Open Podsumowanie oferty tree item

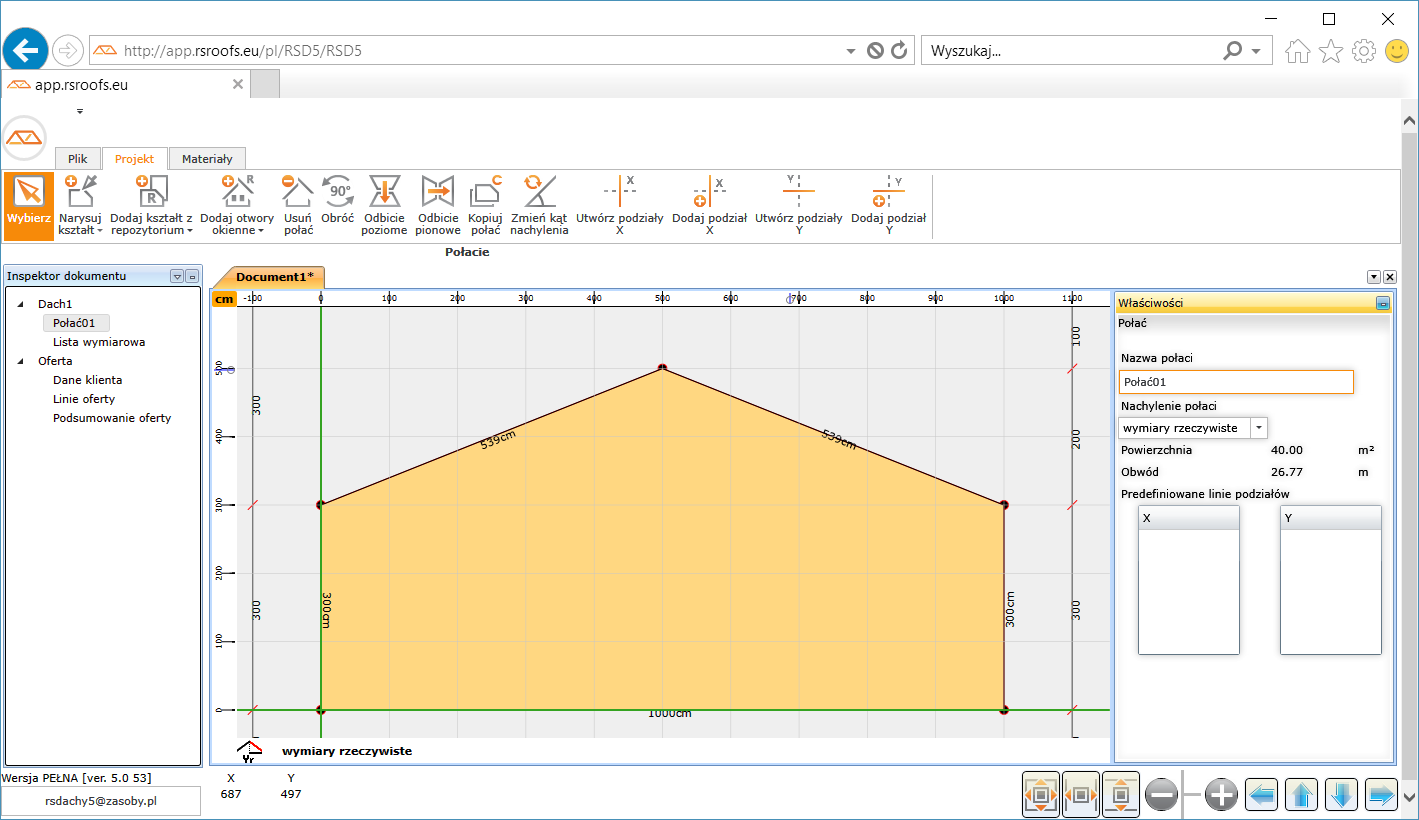pyautogui.click(x=112, y=418)
